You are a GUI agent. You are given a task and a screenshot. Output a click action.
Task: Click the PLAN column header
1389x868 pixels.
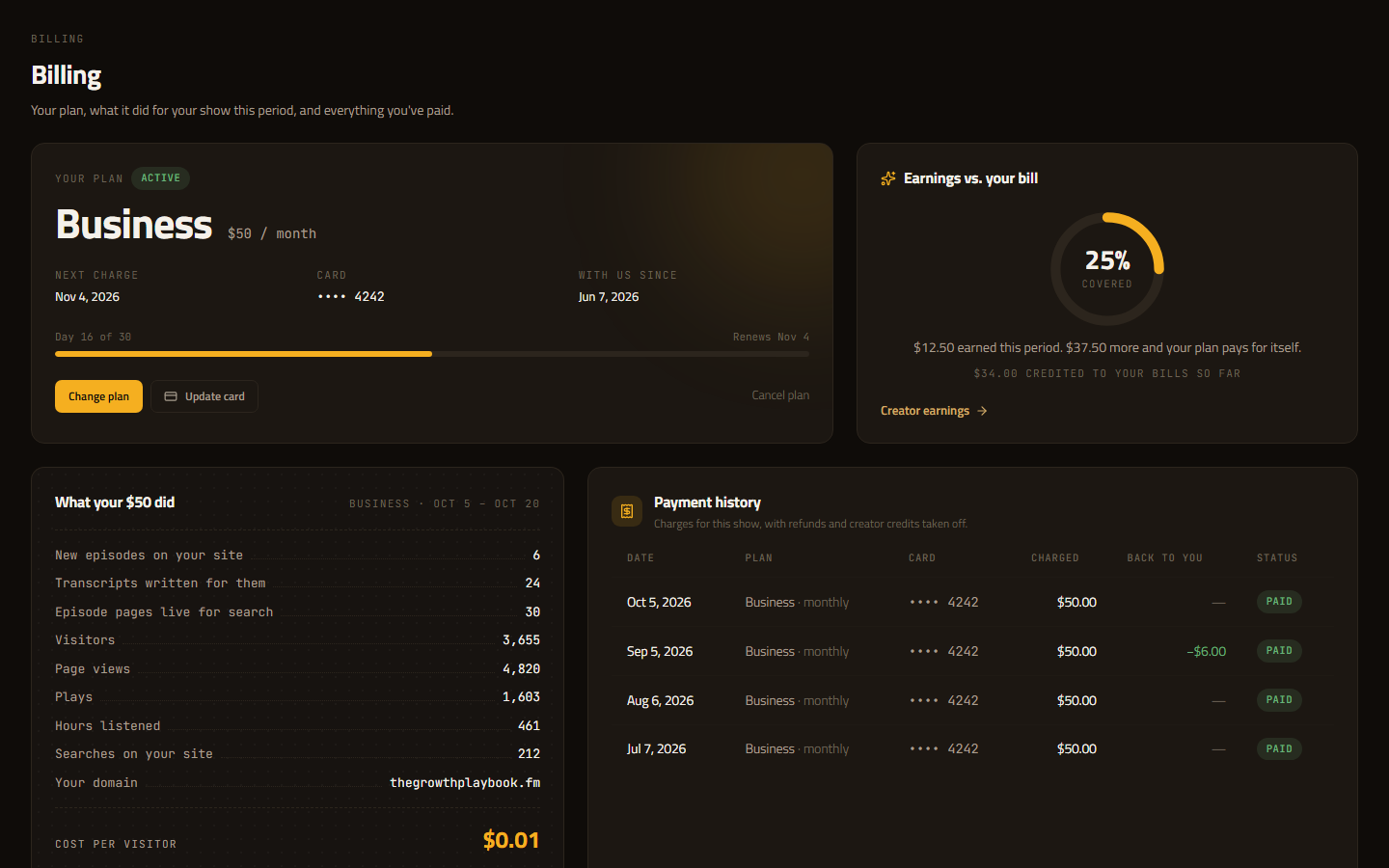(x=759, y=558)
